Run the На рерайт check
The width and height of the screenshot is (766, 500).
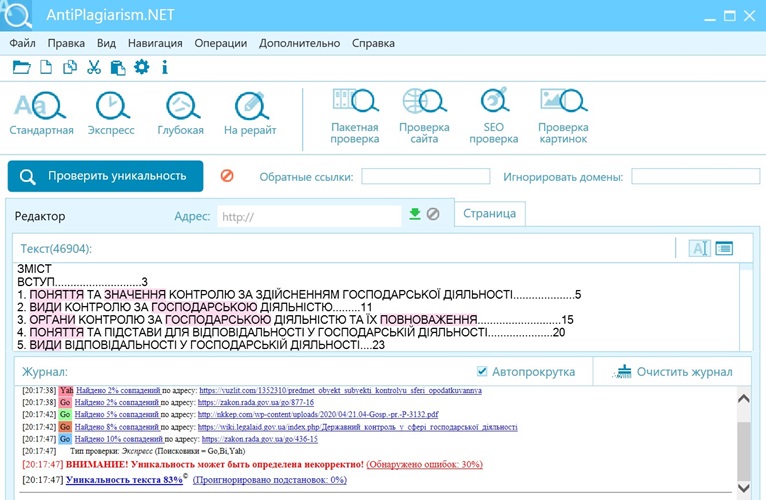point(250,113)
